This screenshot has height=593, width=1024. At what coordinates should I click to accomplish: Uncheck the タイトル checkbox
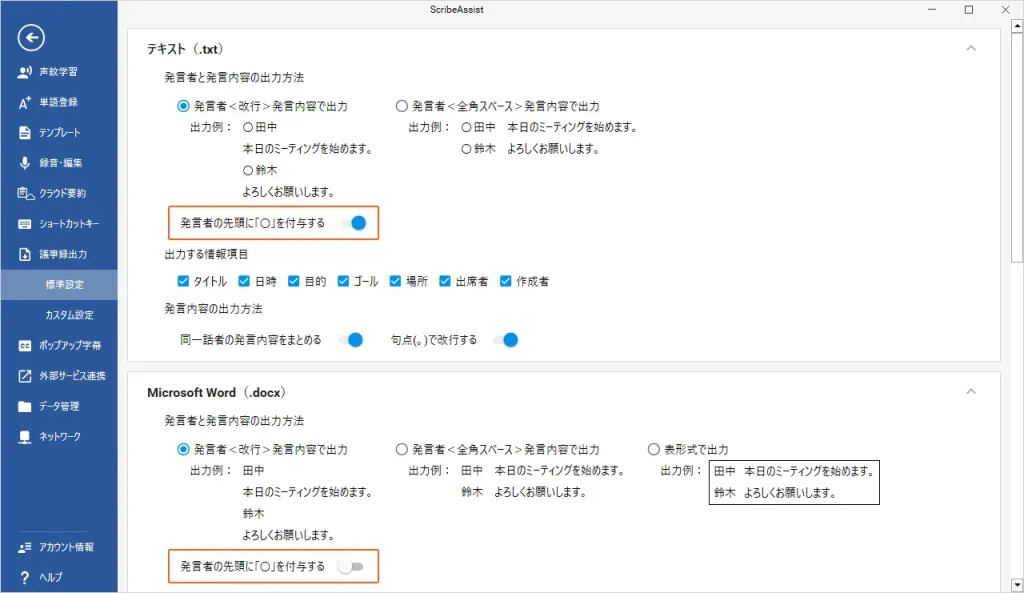click(x=183, y=281)
